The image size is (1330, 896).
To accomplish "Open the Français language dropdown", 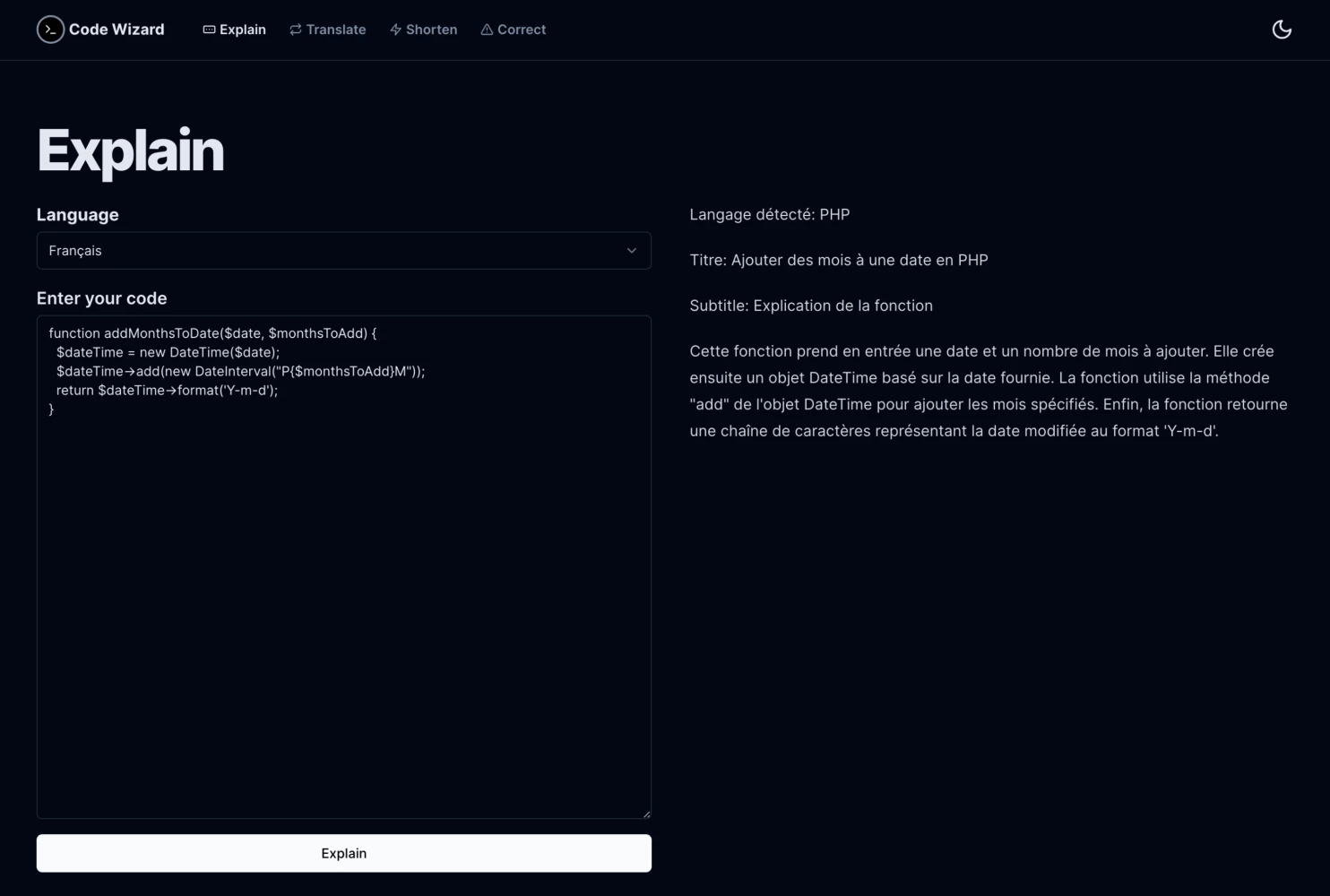I will click(343, 251).
